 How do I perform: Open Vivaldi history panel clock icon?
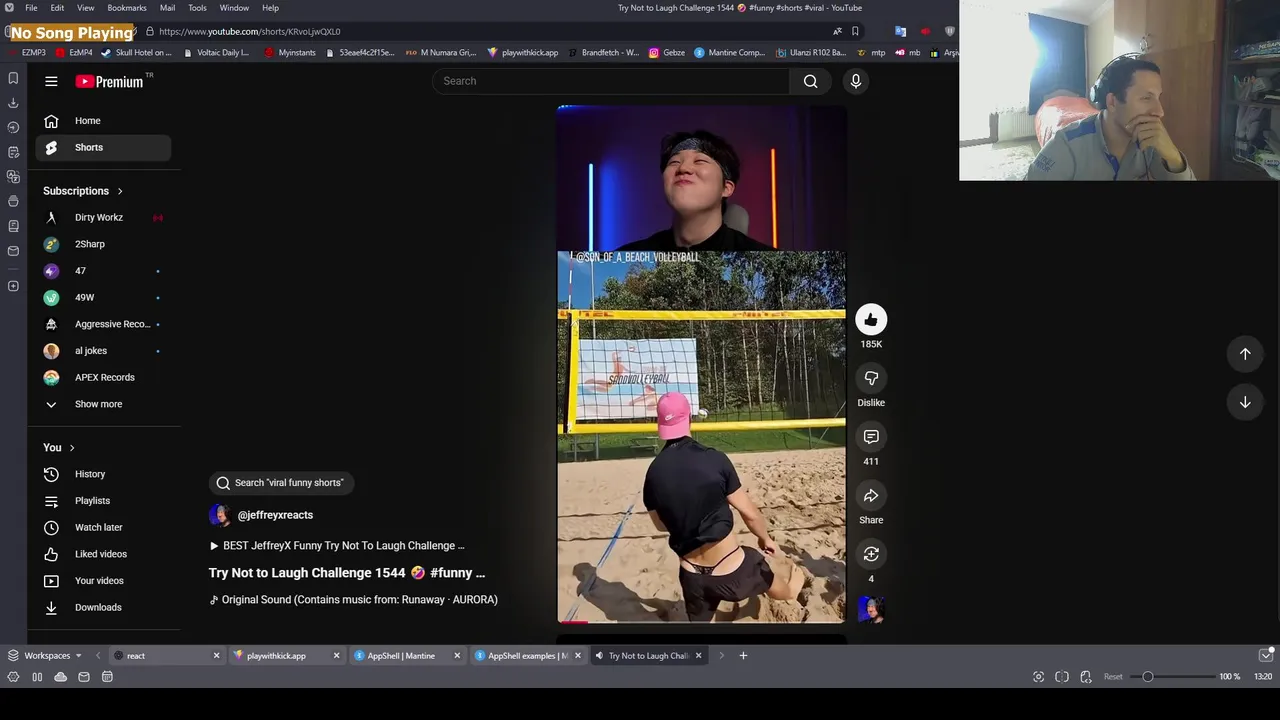pos(13,127)
